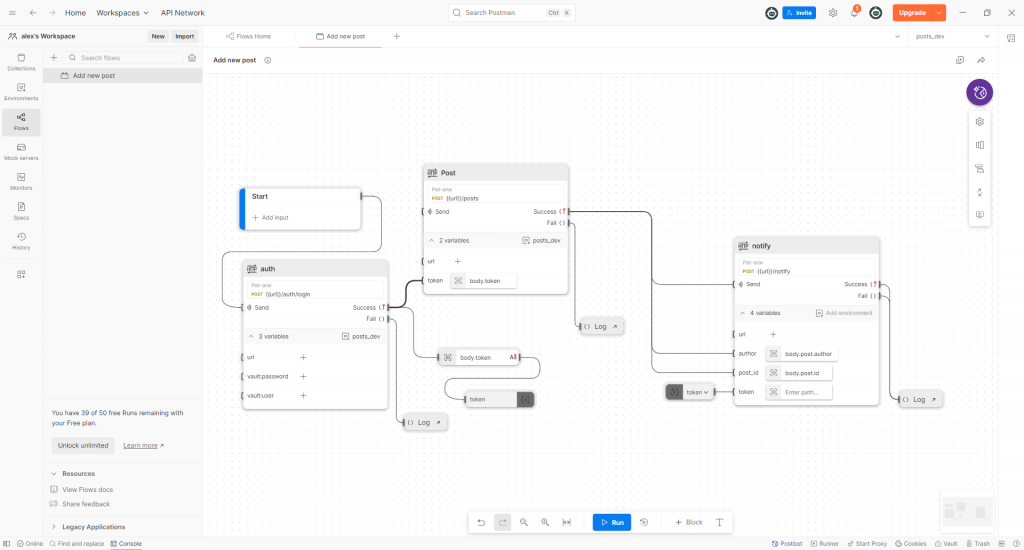Screen dimensions: 1024x550
Task: Click the duplicate flow icon near share
Action: 960,60
